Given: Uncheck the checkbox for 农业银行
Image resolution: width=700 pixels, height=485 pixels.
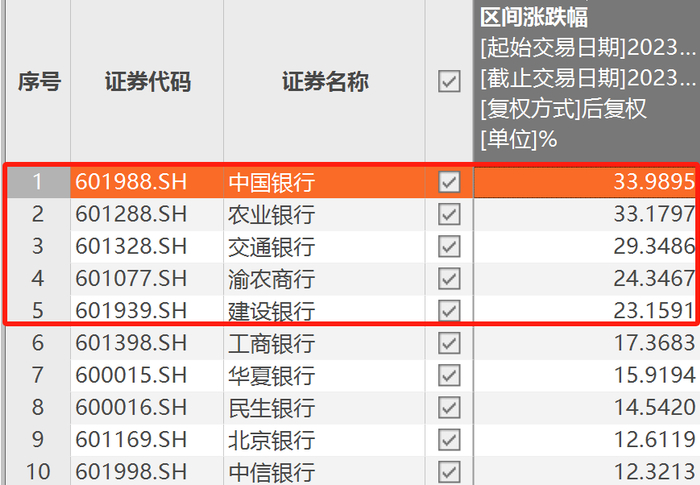Looking at the screenshot, I should coord(449,214).
